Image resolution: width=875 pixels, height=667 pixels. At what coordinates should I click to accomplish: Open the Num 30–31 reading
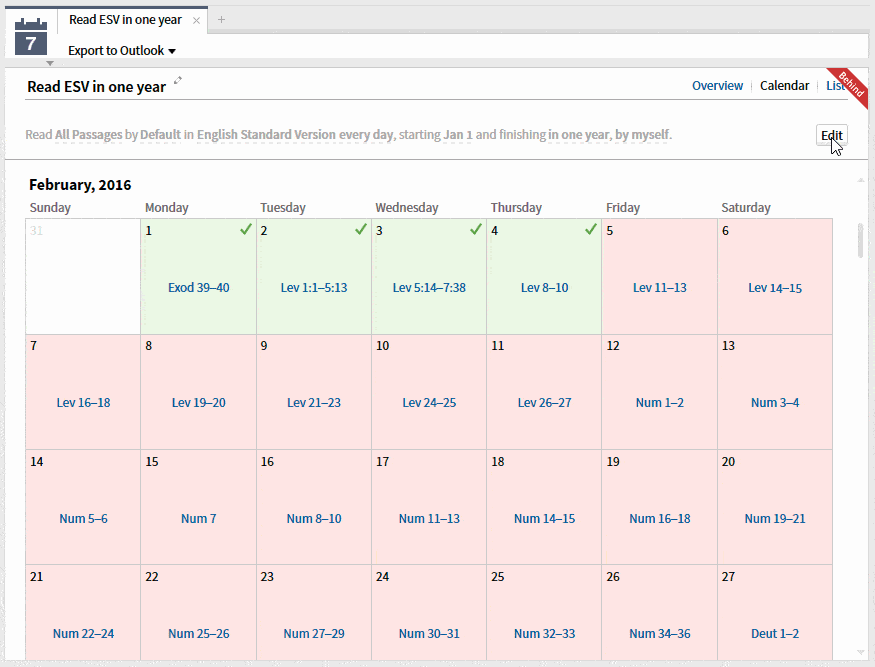pyautogui.click(x=429, y=634)
